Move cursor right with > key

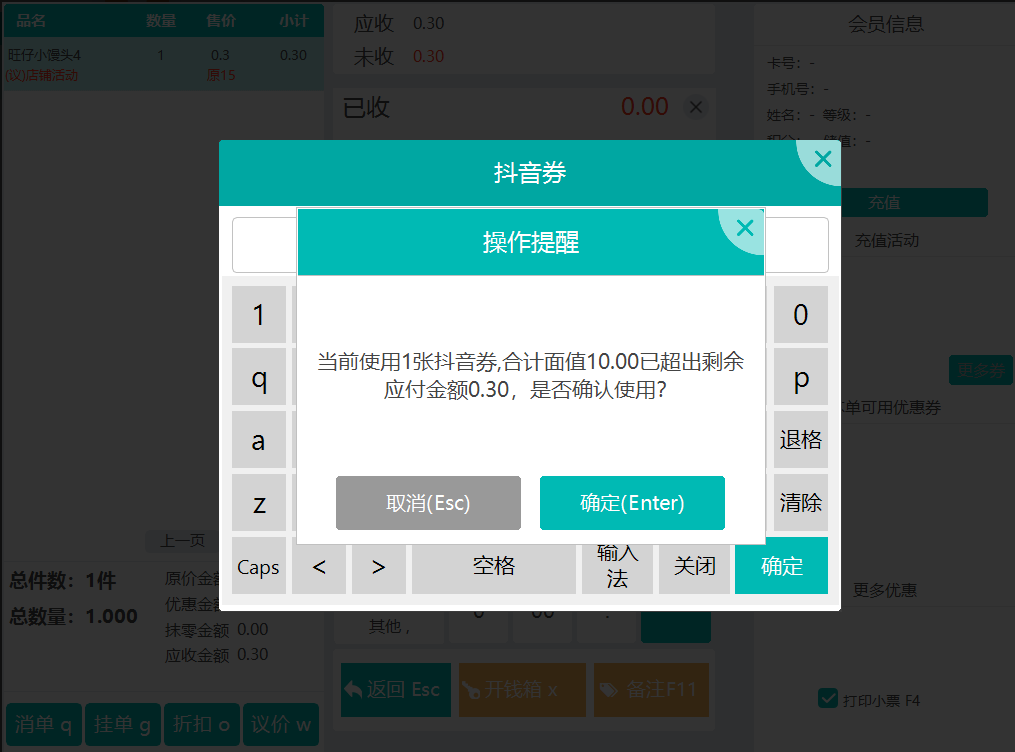point(379,568)
